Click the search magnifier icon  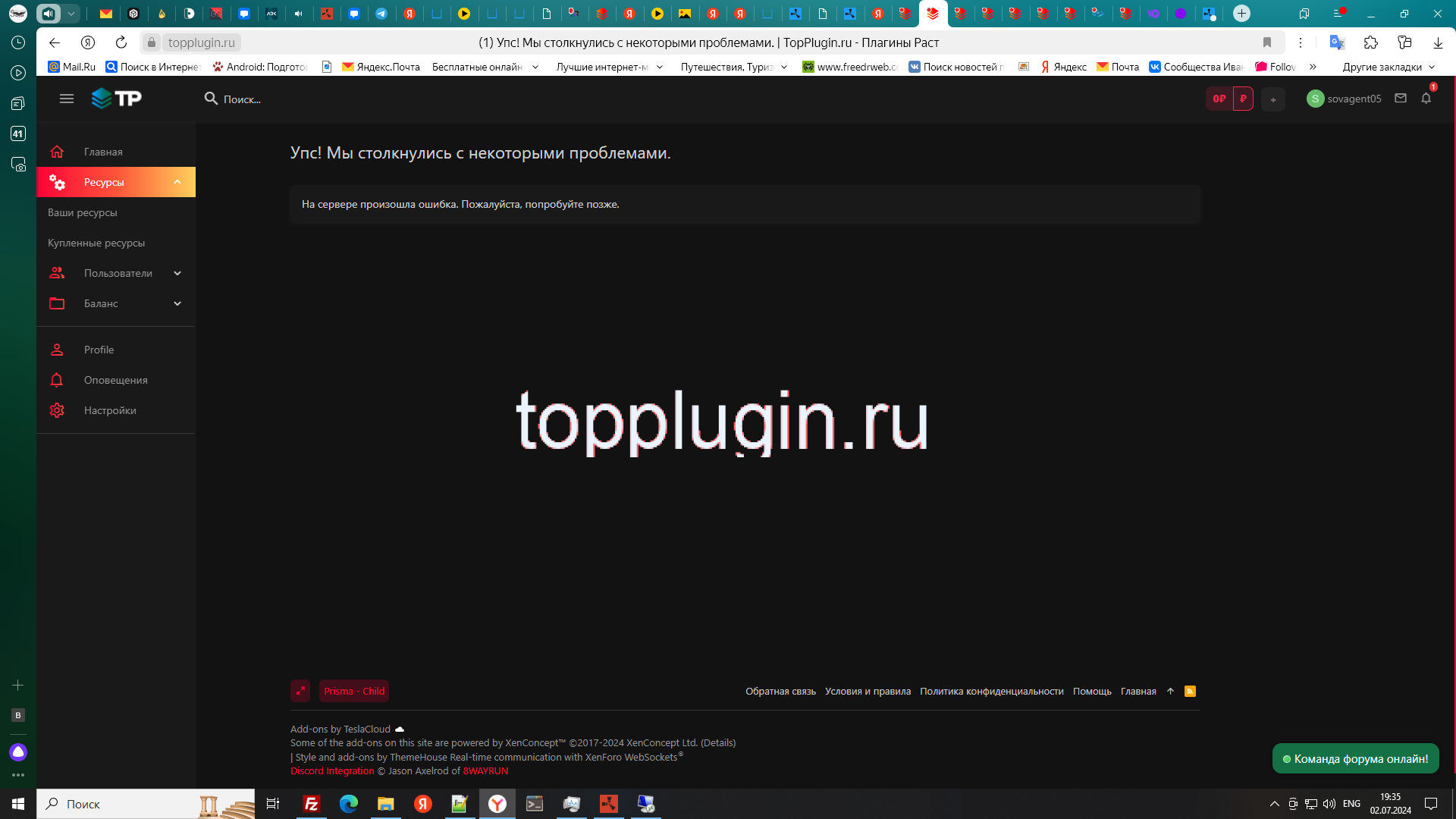click(x=210, y=99)
